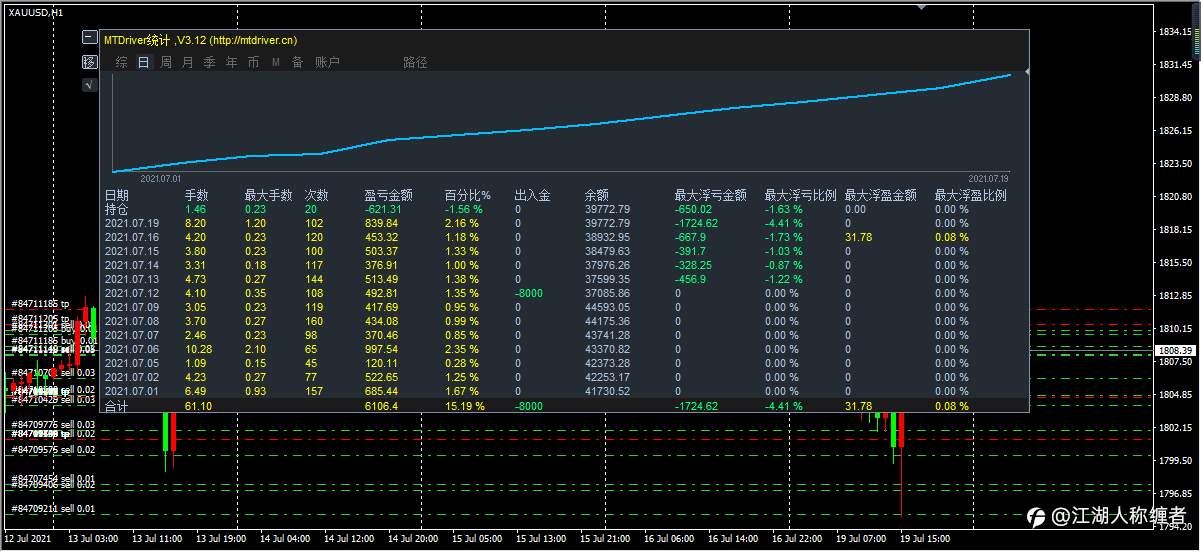
Task: Open the 币 symbol tab
Action: [253, 62]
